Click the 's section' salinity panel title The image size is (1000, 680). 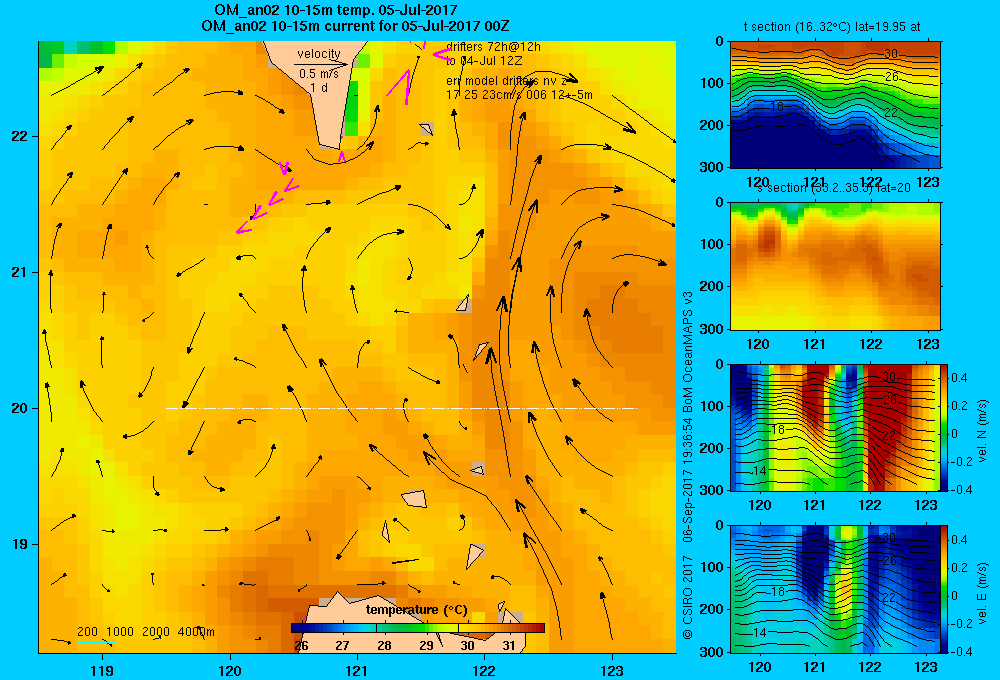point(834,188)
